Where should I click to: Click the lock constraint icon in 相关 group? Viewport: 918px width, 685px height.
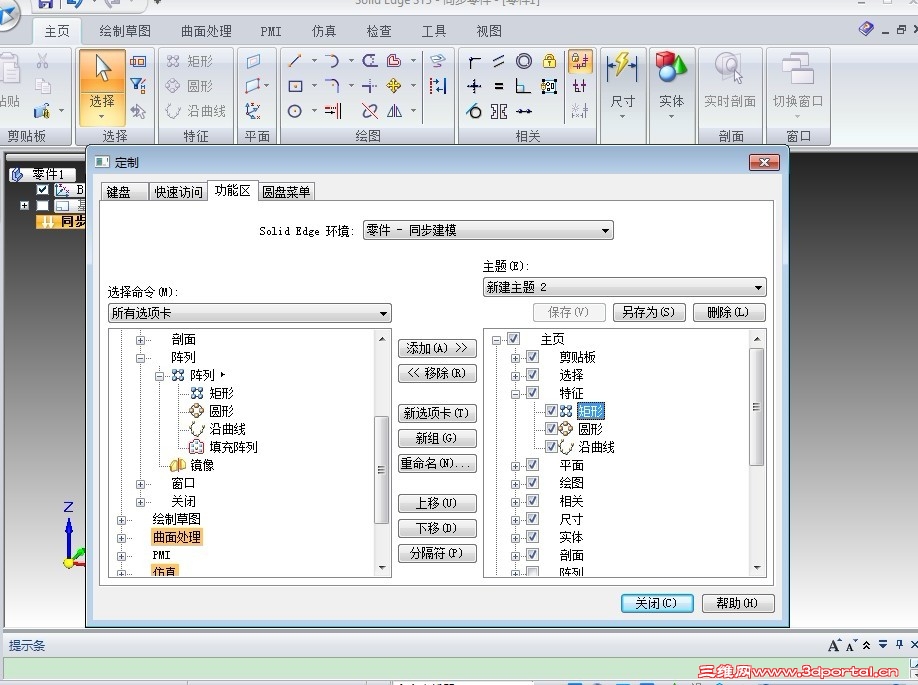(549, 61)
